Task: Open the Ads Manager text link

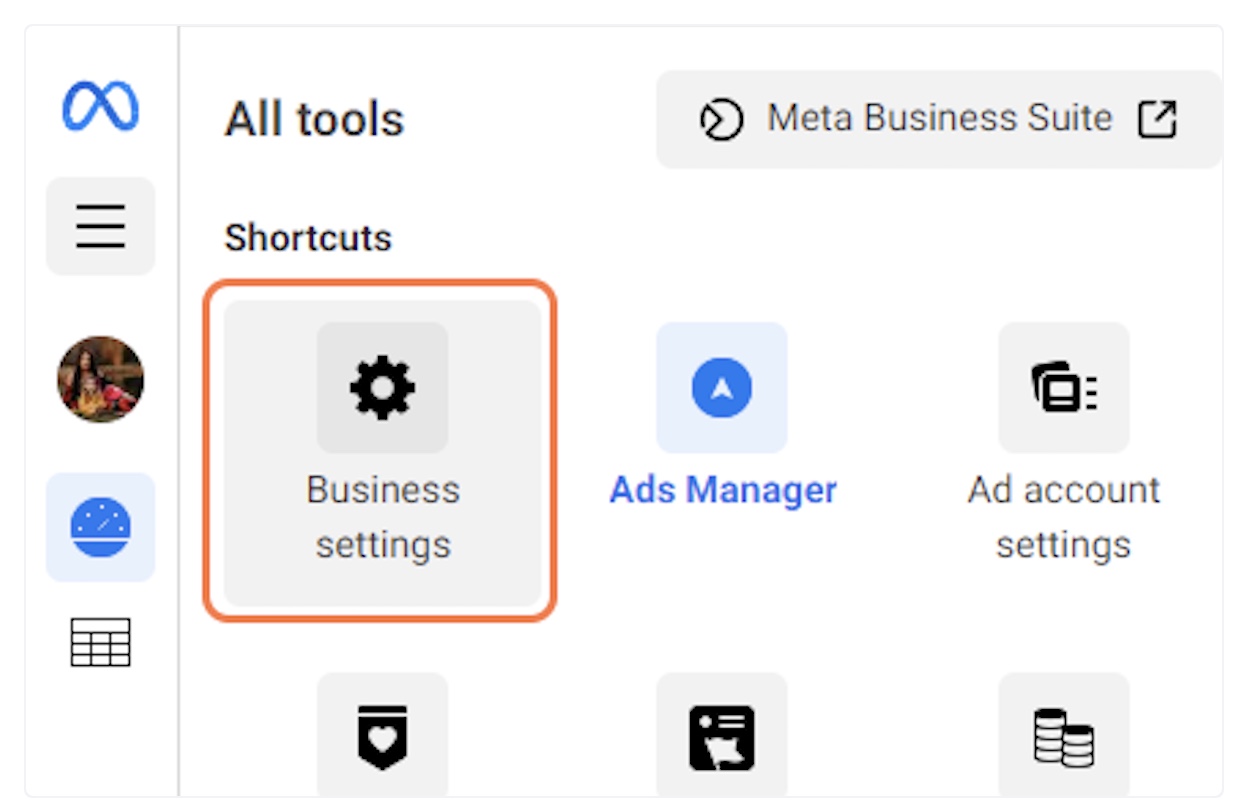Action: coord(723,490)
